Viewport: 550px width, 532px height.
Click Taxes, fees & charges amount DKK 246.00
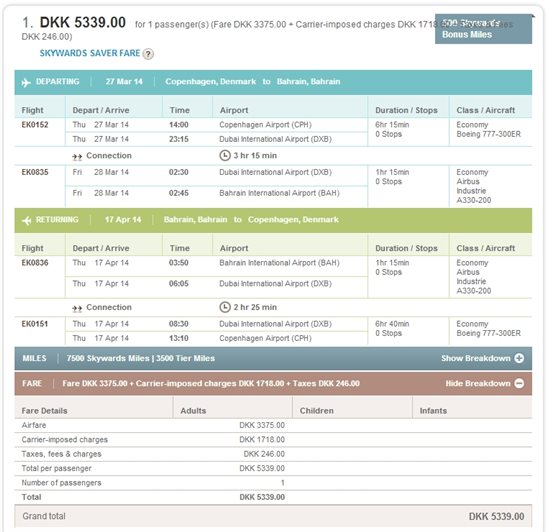[264, 454]
